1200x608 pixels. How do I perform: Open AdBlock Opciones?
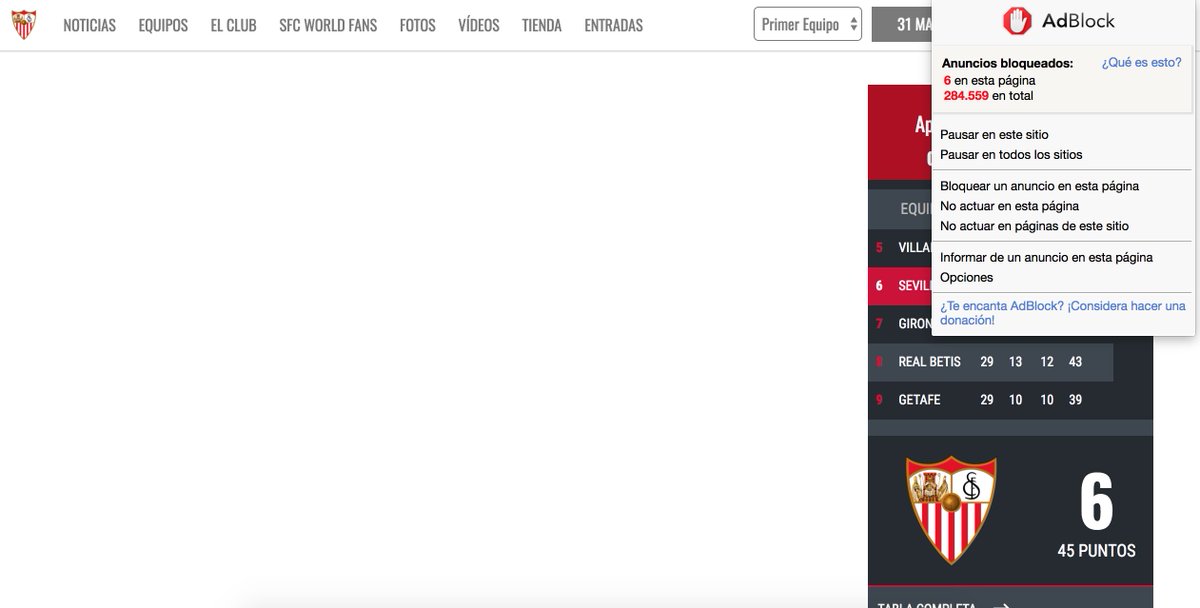[x=966, y=277]
